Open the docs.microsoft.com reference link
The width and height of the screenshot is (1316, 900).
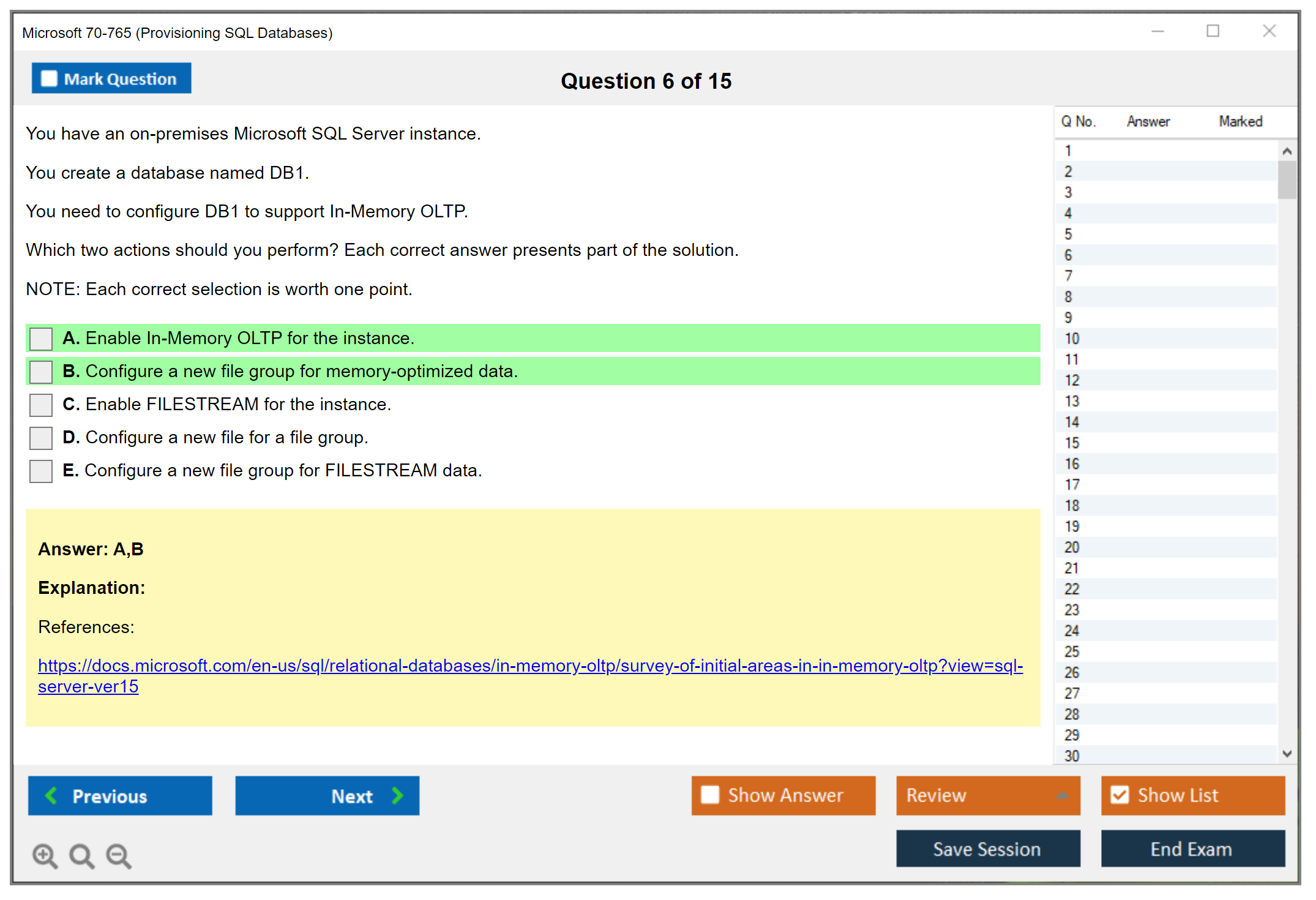point(530,666)
